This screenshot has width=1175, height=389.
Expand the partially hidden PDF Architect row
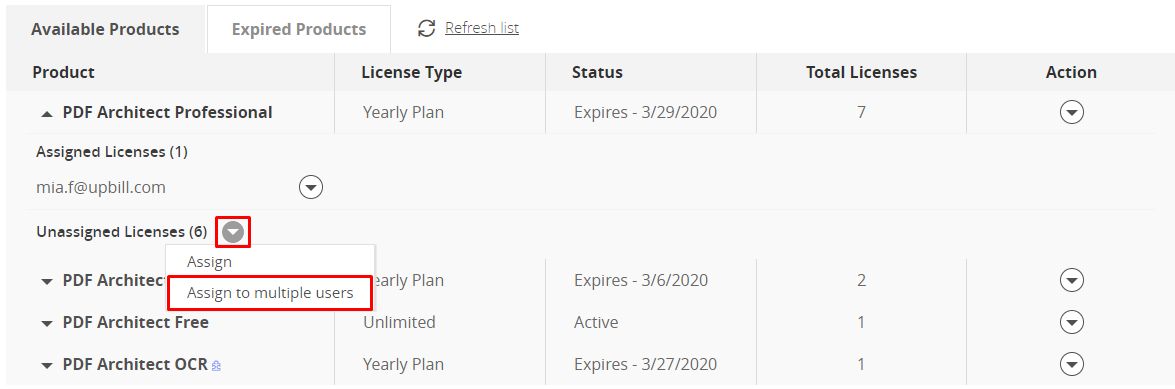pos(47,282)
